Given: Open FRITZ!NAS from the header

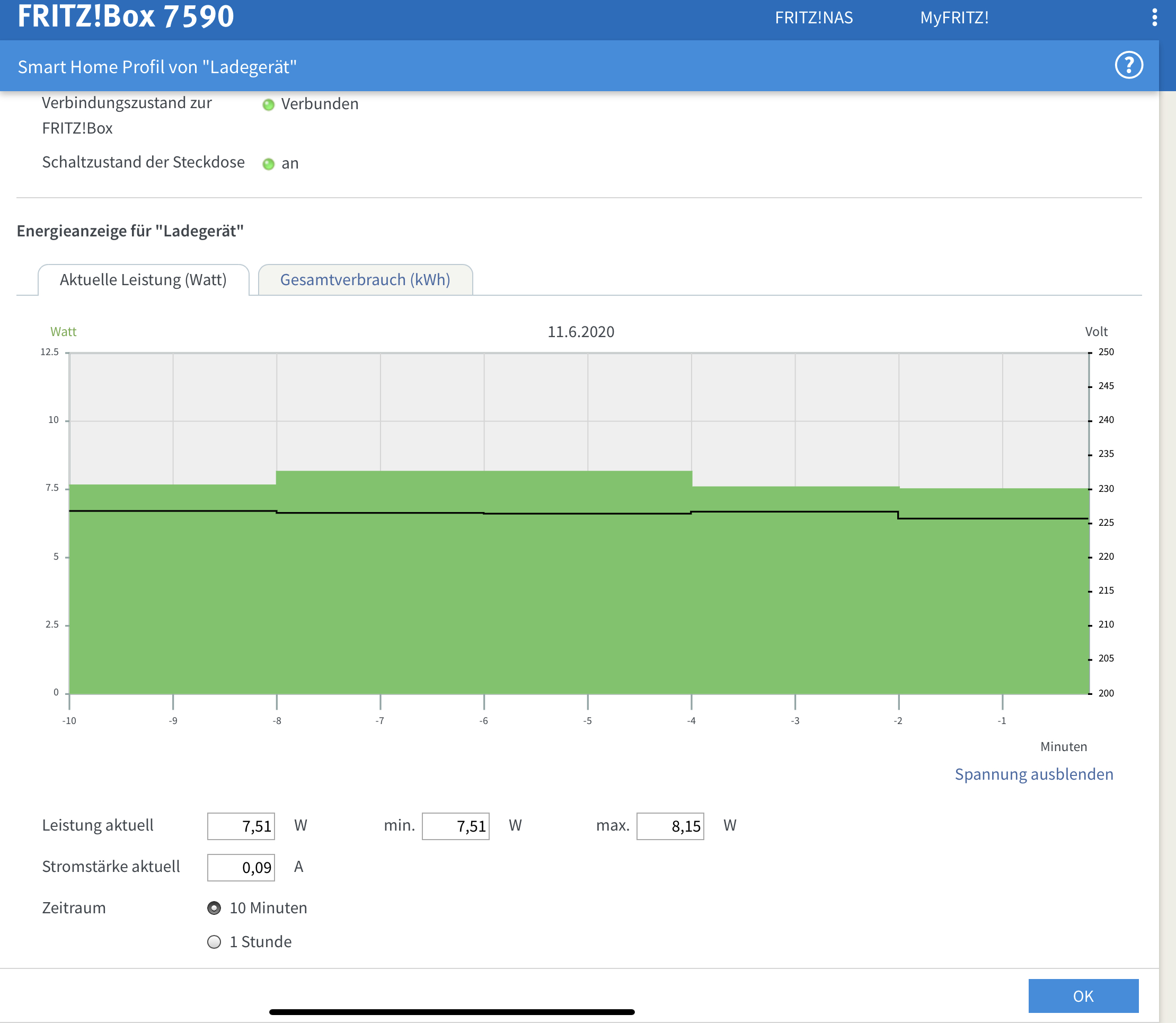Looking at the screenshot, I should [x=814, y=17].
